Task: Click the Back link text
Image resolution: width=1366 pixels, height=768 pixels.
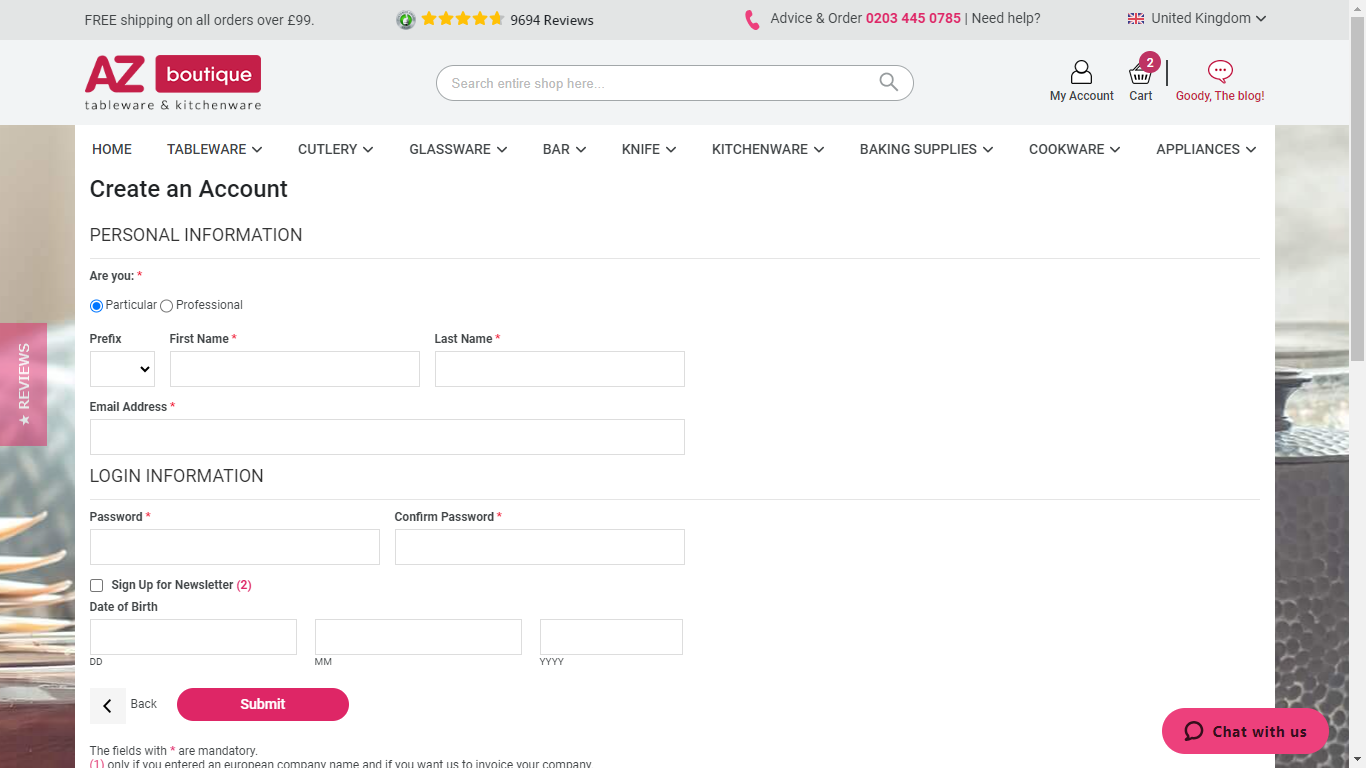Action: coord(144,704)
